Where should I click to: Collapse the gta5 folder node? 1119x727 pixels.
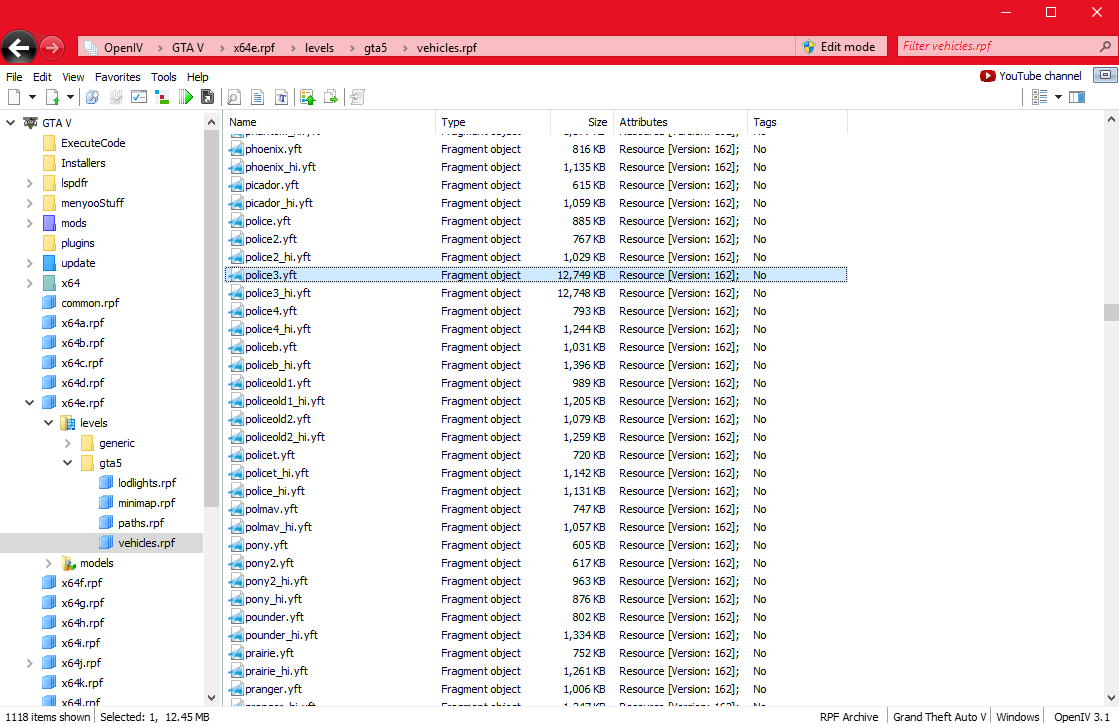[68, 463]
